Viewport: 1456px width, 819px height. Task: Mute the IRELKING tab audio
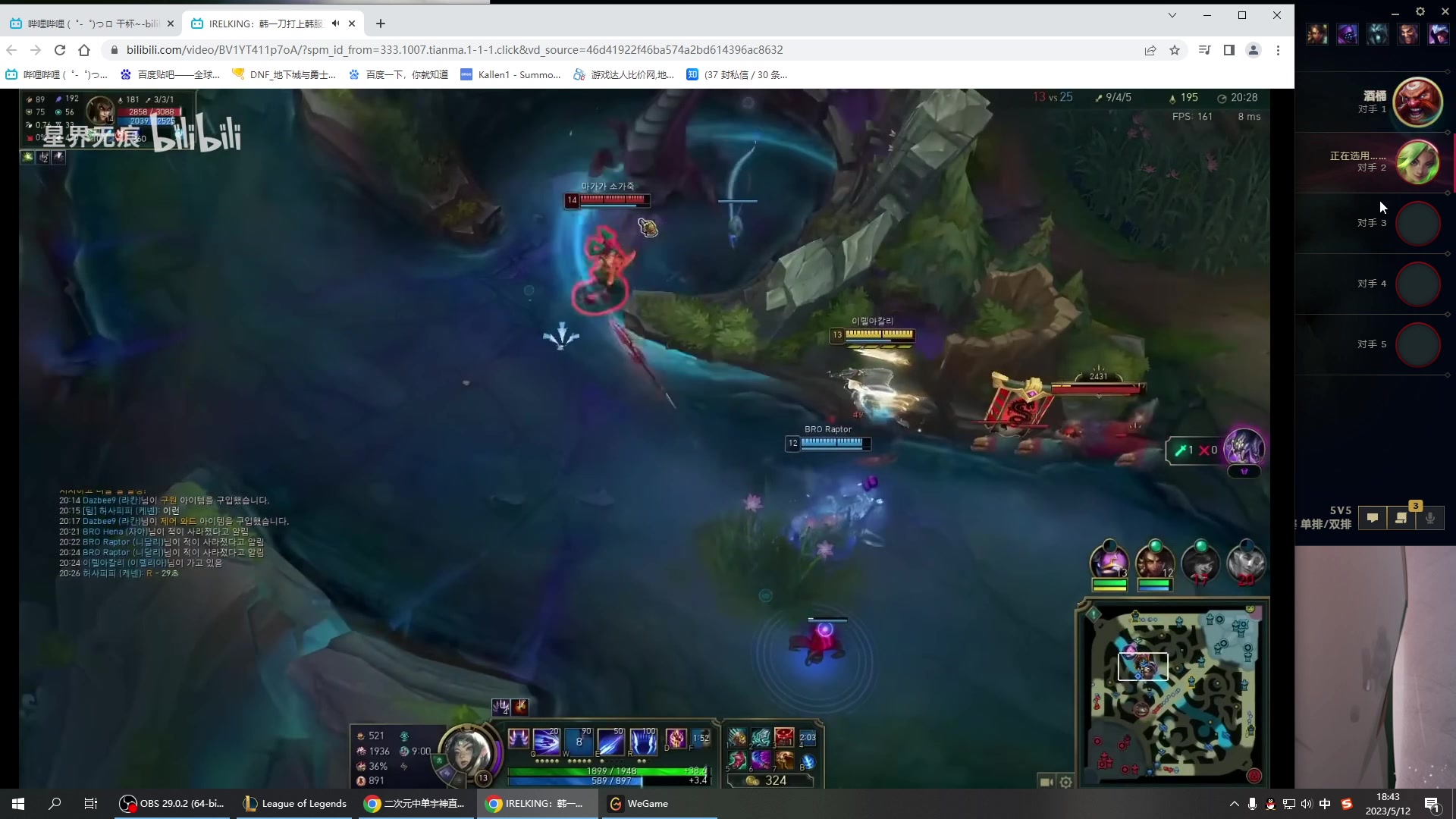(336, 24)
